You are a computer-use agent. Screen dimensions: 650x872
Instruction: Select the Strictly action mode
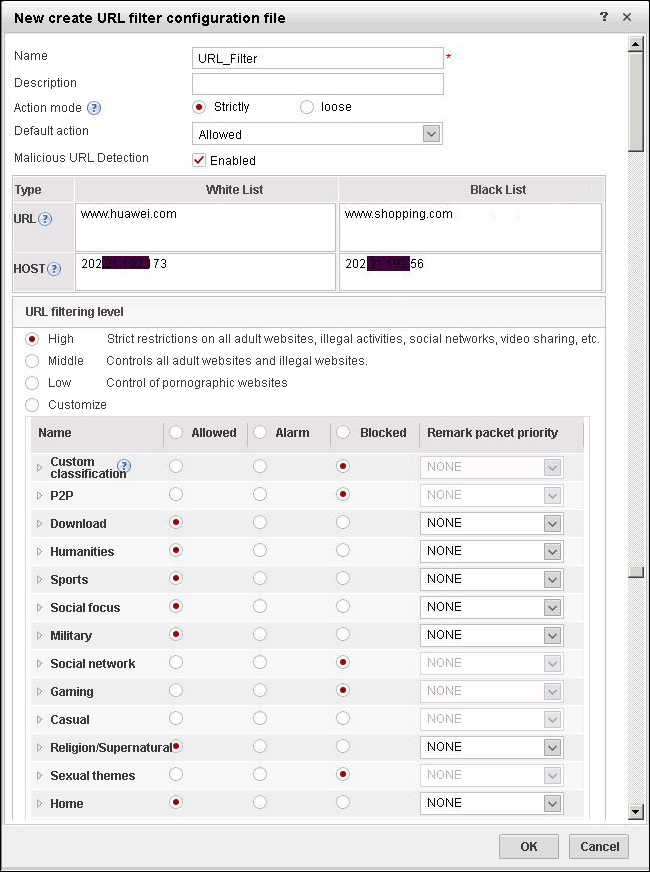tap(201, 107)
